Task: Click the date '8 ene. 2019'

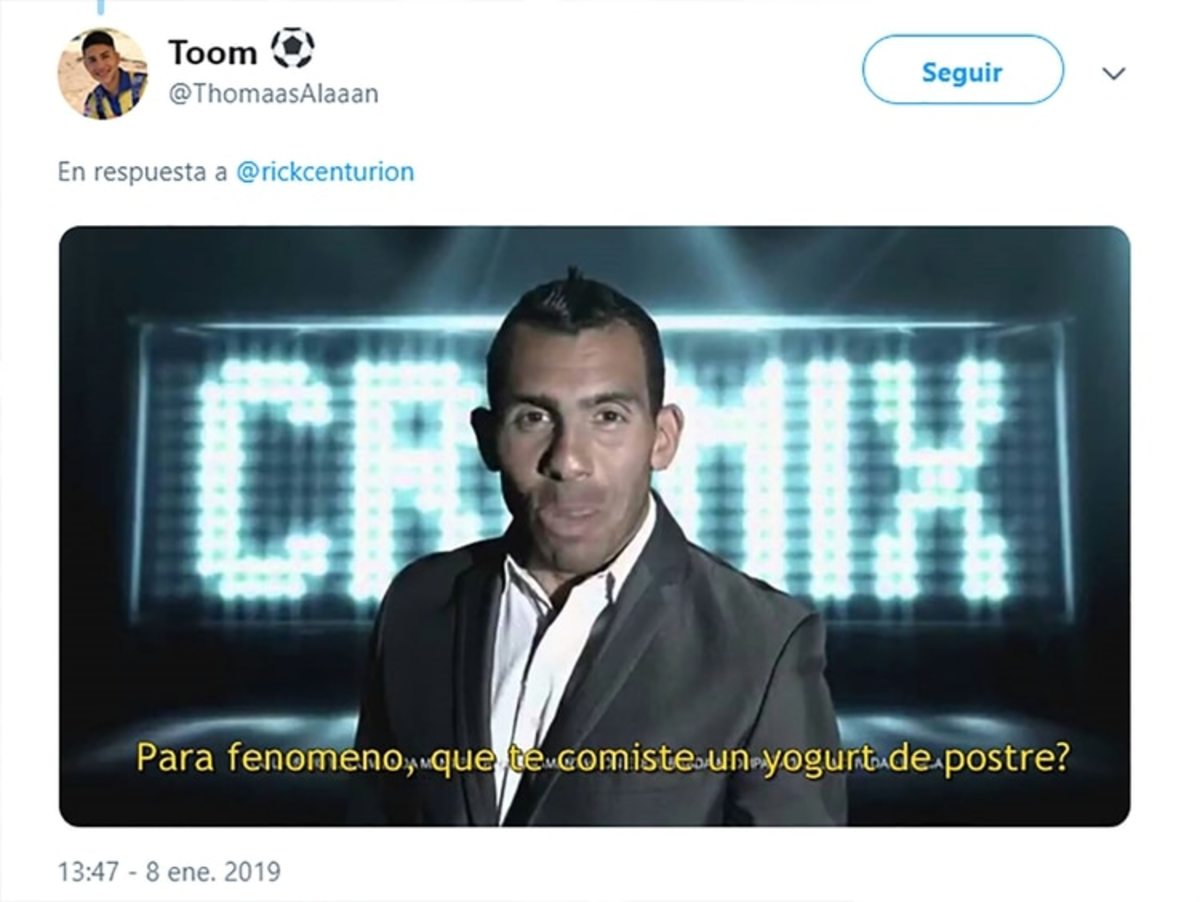Action: [213, 872]
